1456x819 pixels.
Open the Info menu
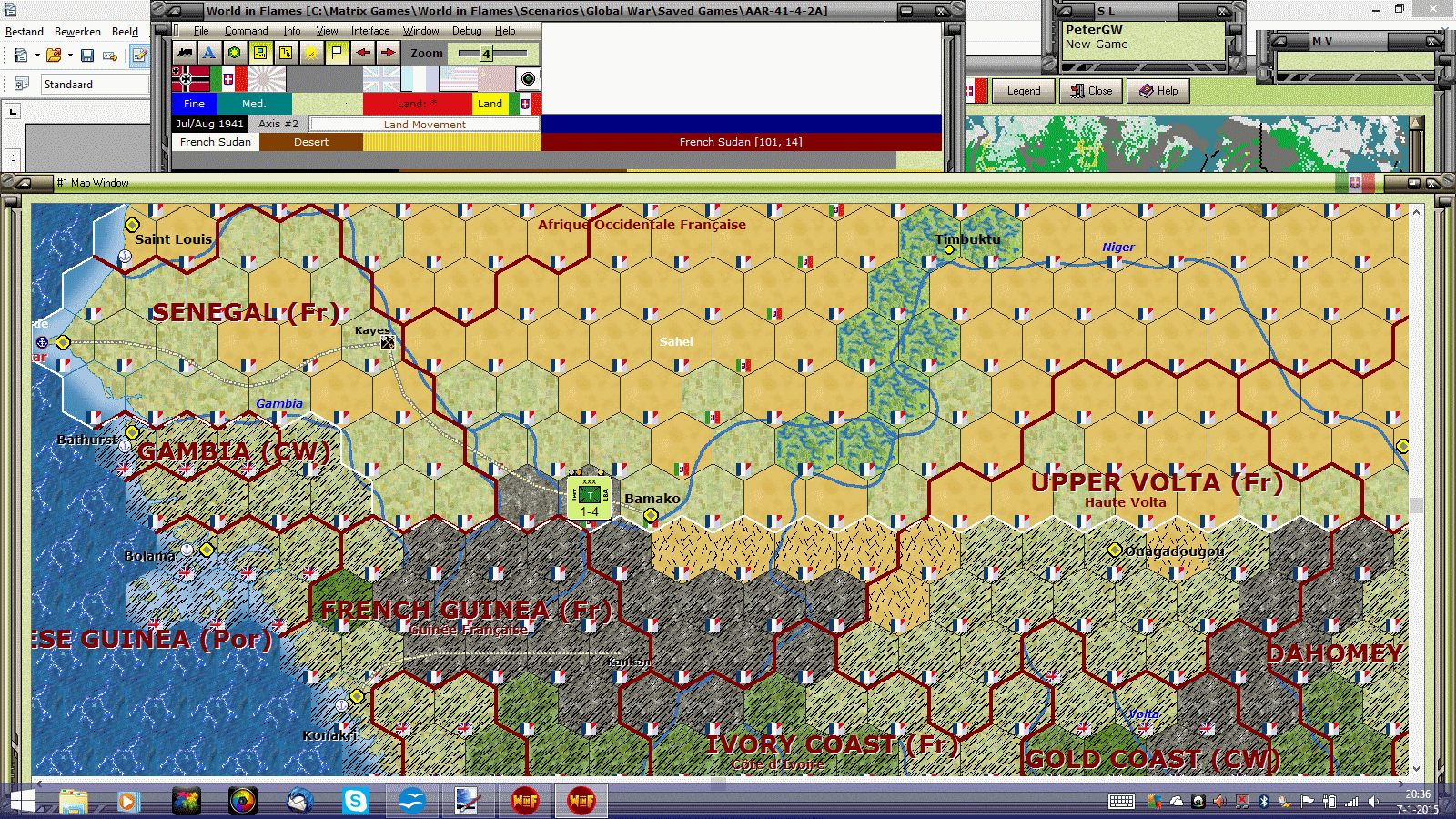[x=292, y=31]
